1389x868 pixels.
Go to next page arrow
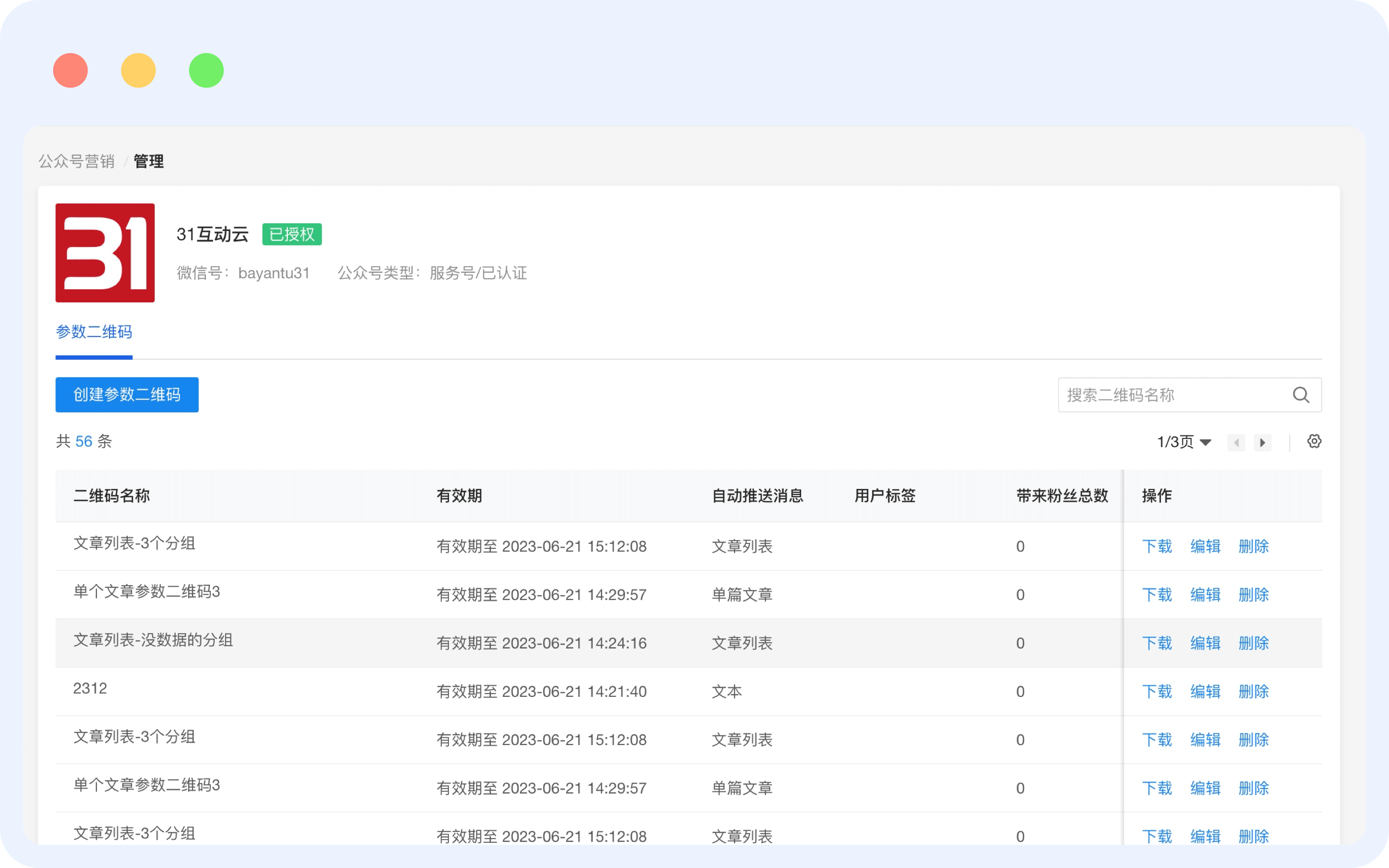click(x=1262, y=443)
